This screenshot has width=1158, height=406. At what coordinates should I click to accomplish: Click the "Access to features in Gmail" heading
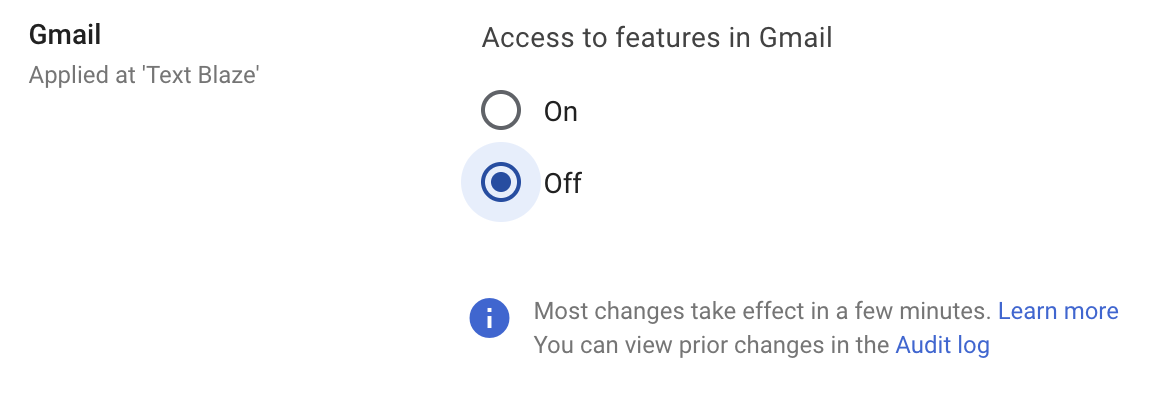point(657,38)
